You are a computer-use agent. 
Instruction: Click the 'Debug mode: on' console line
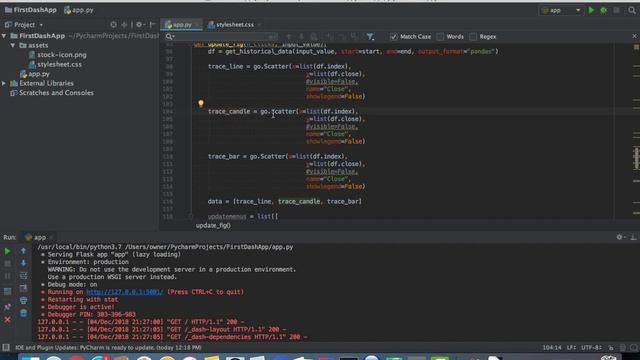coord(72,285)
